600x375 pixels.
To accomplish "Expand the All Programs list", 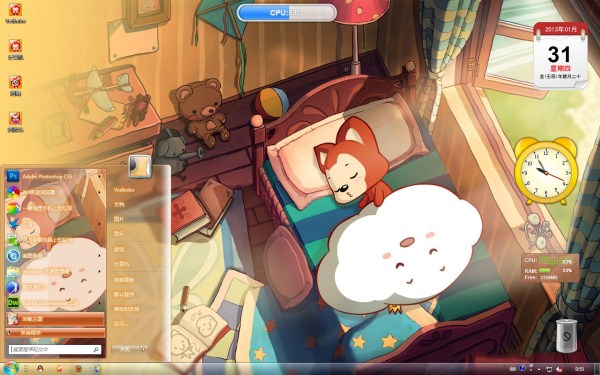I will [55, 333].
